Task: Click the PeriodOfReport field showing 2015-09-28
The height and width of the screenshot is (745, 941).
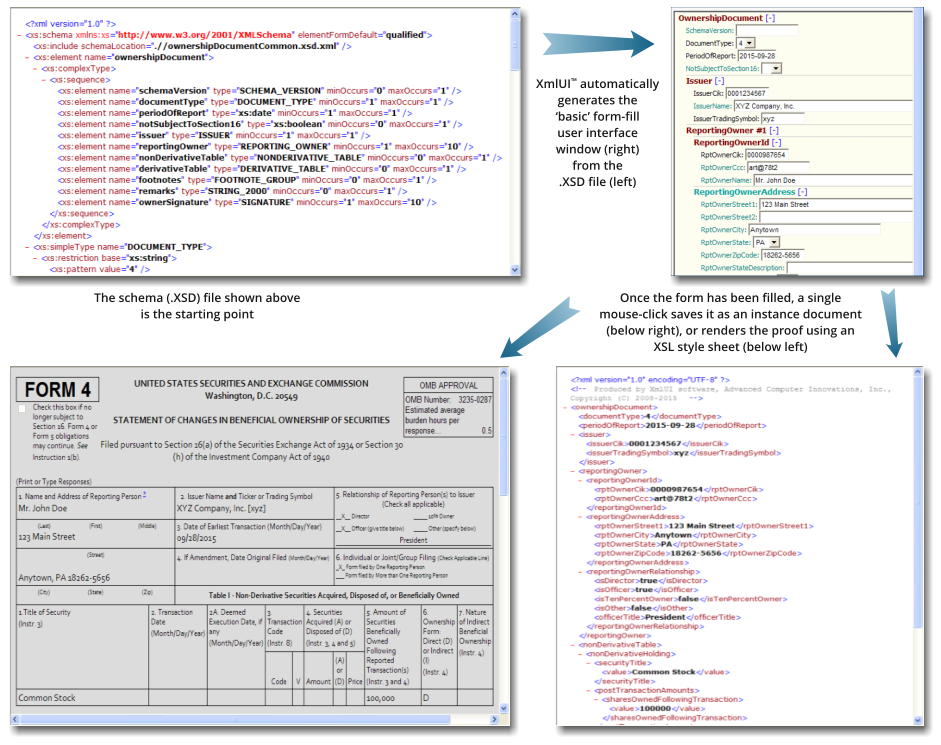Action: [x=757, y=56]
